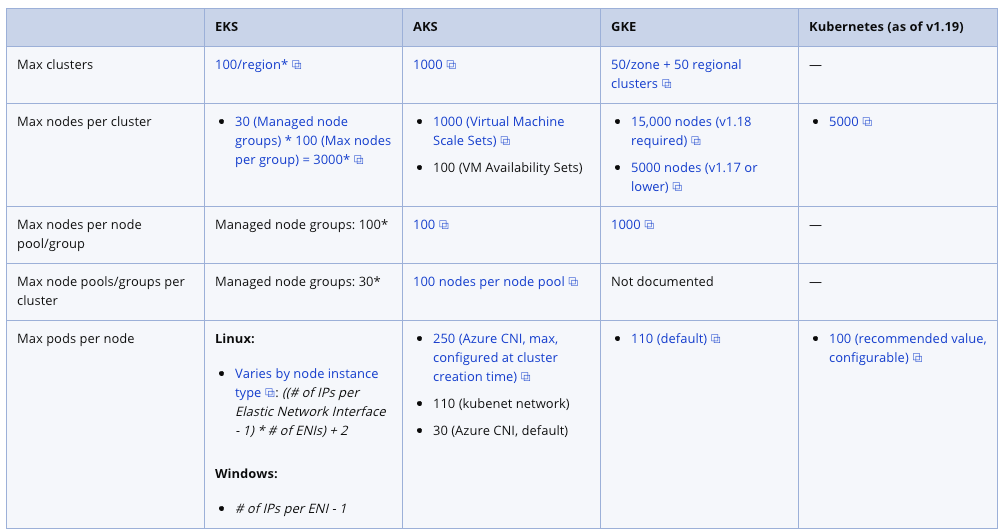This screenshot has width=1004, height=532.
Task: Click the Windows: heading in EKS cell
Action: (x=247, y=474)
